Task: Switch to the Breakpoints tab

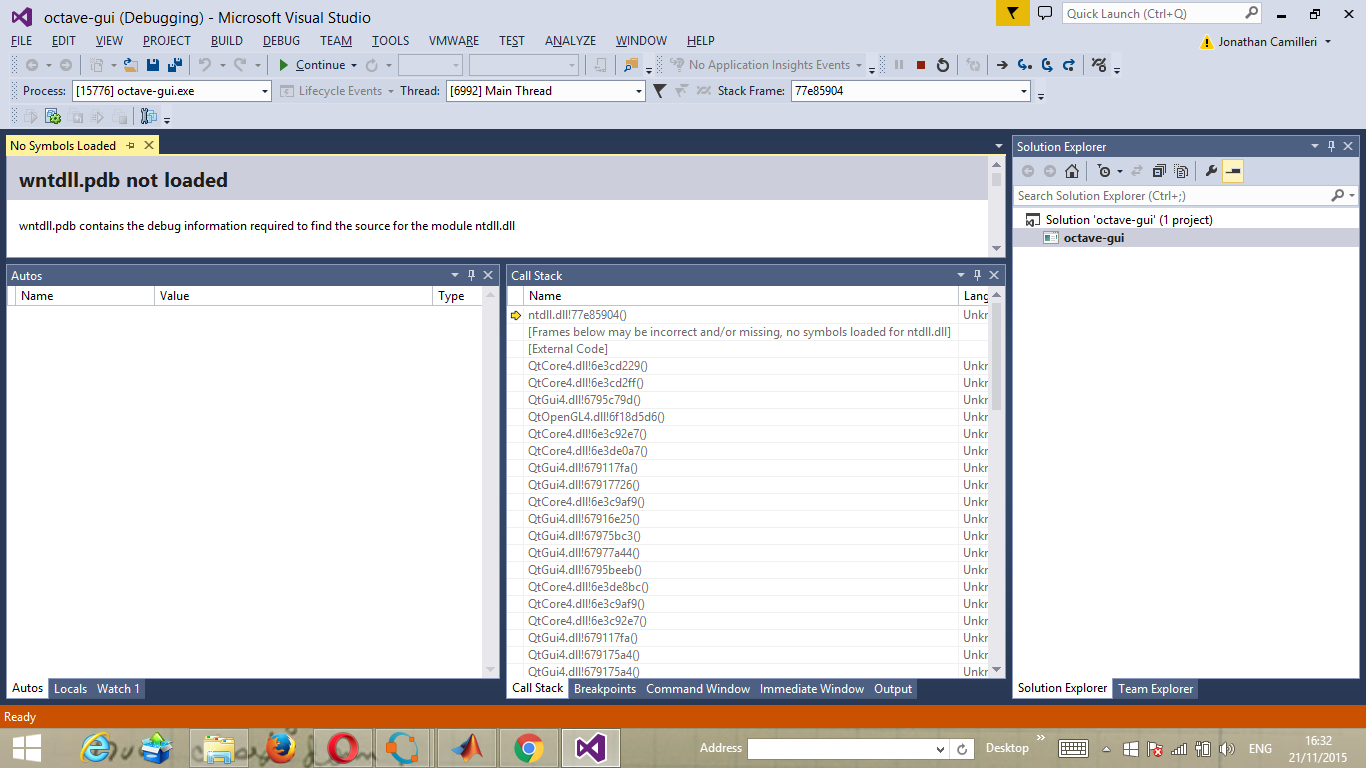Action: pos(605,689)
